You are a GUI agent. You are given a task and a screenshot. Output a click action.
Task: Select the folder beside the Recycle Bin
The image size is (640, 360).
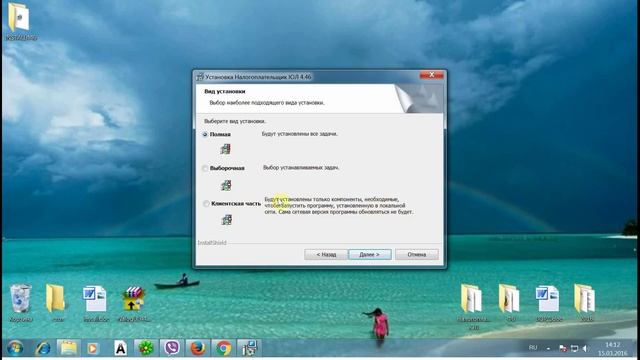(57, 303)
